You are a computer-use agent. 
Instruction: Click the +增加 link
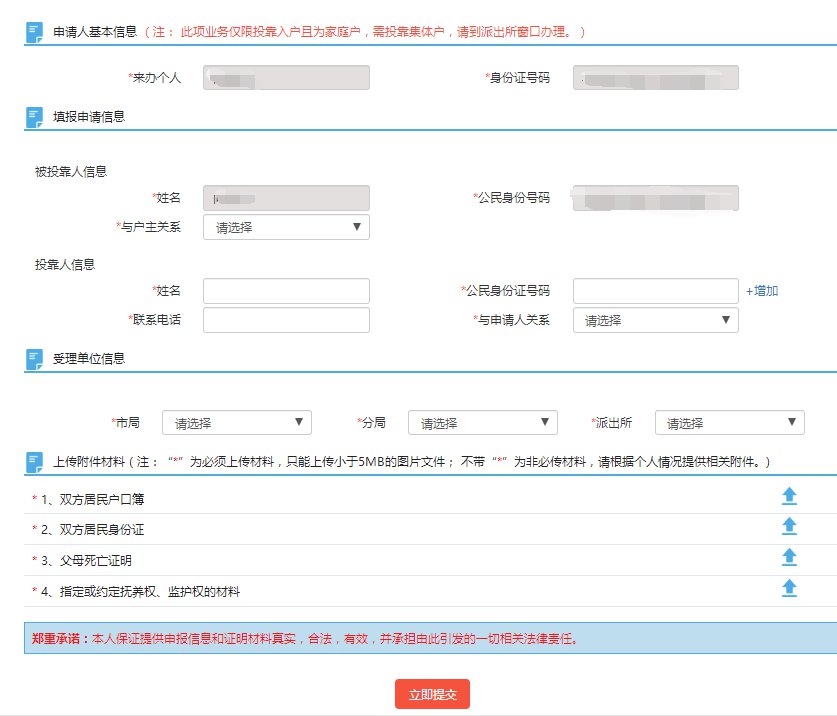click(x=762, y=291)
